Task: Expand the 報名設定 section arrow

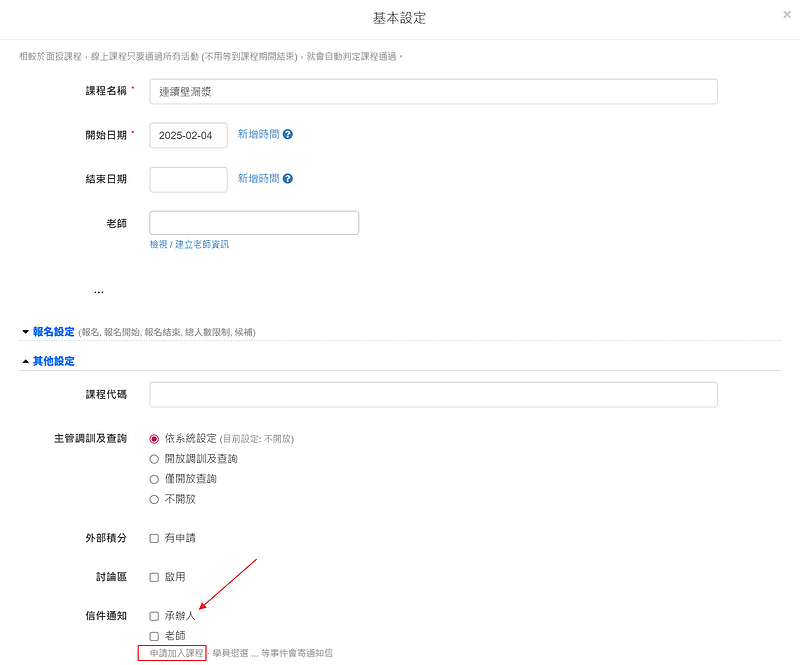Action: tap(26, 332)
